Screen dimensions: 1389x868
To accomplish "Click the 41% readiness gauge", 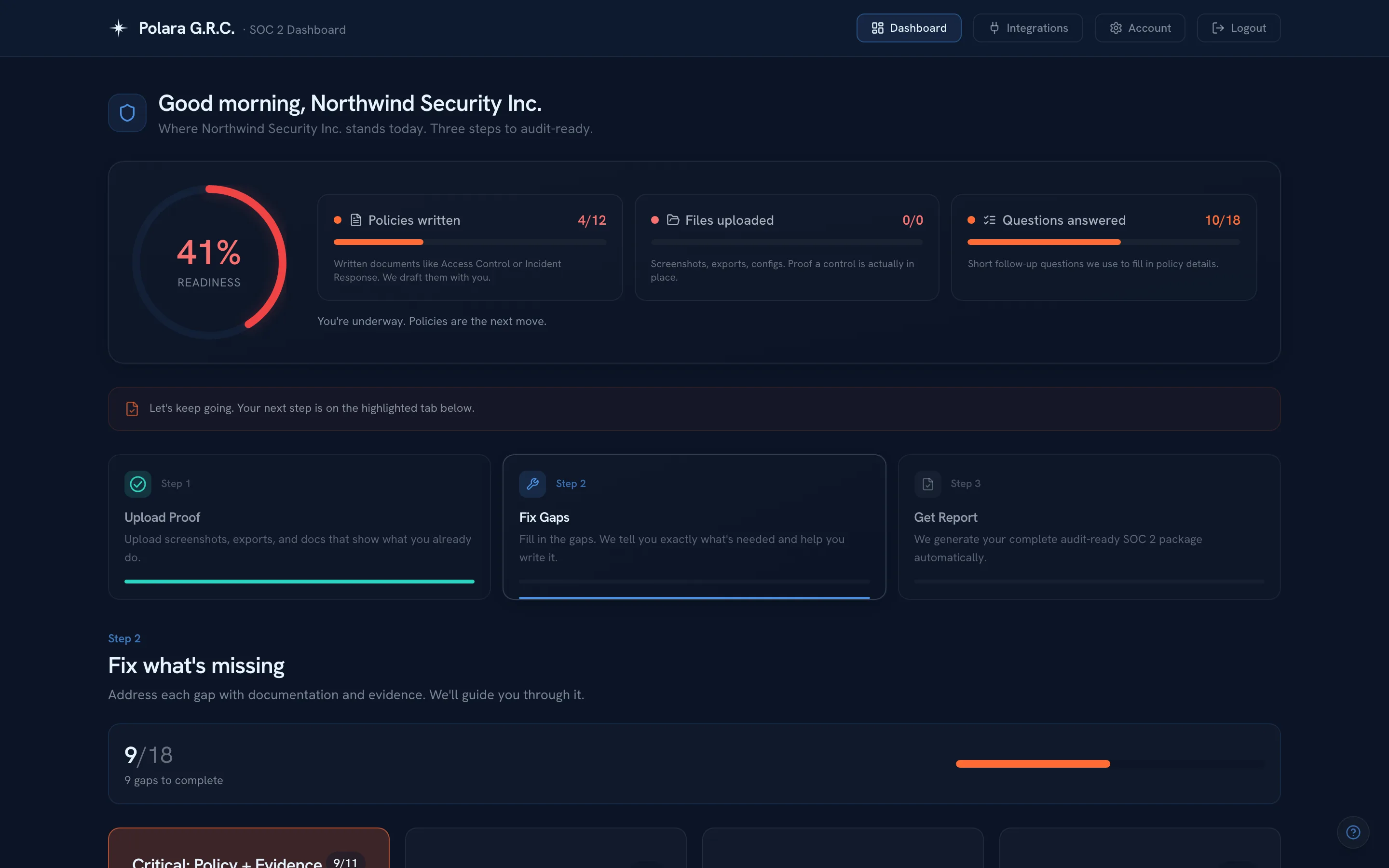I will point(209,262).
